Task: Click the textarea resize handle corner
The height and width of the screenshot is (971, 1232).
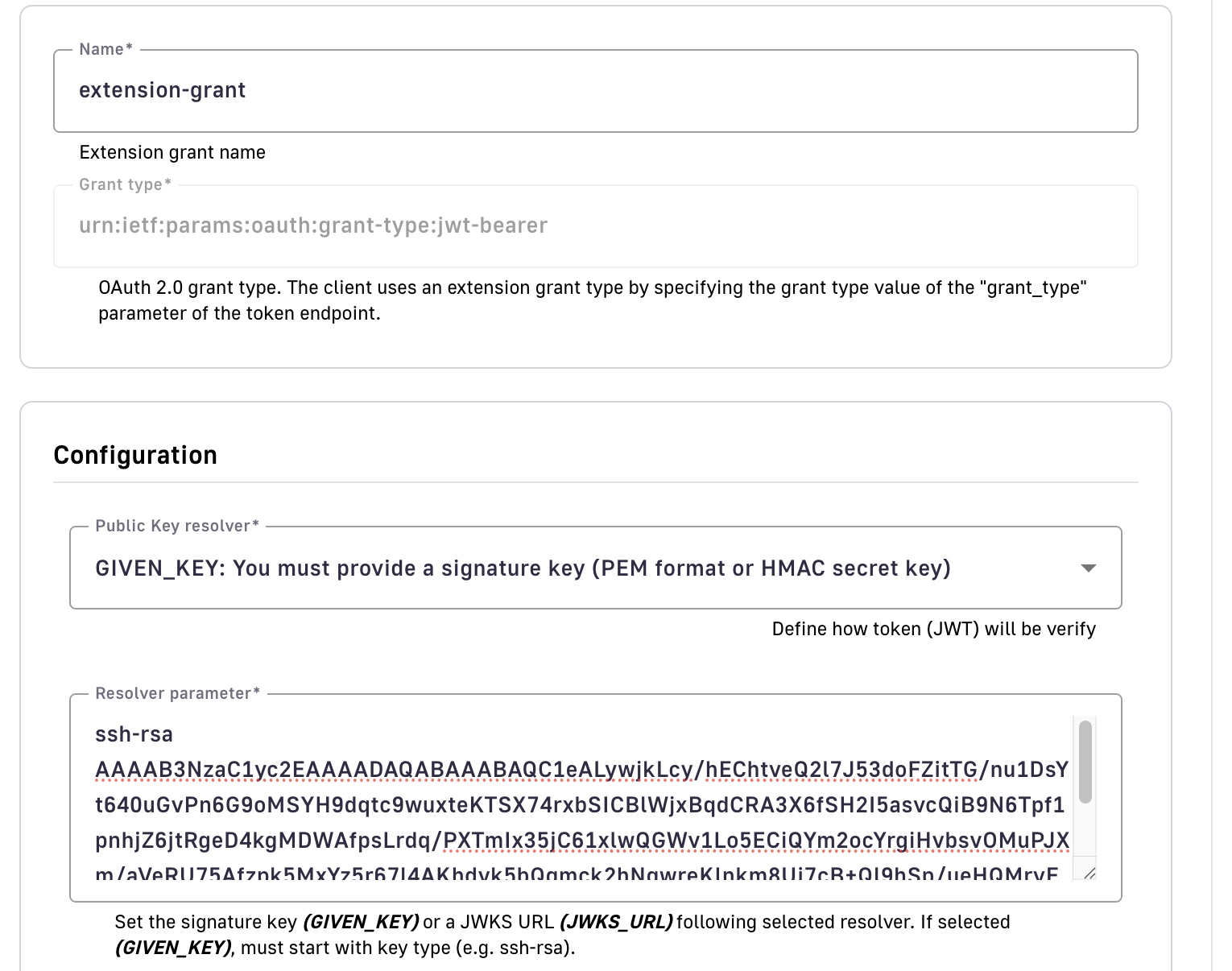Action: (x=1089, y=873)
